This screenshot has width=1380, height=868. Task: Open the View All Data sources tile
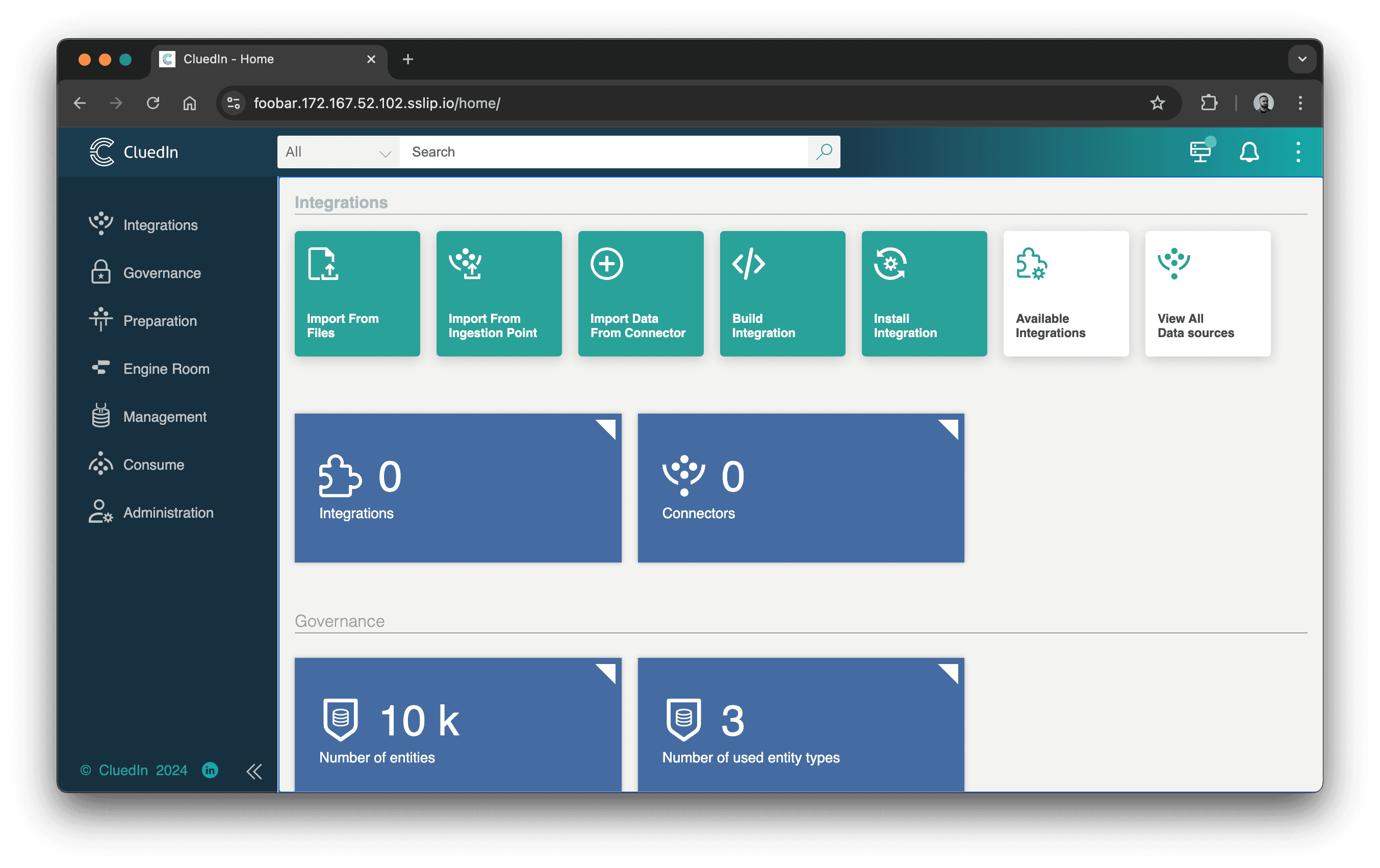(1208, 293)
